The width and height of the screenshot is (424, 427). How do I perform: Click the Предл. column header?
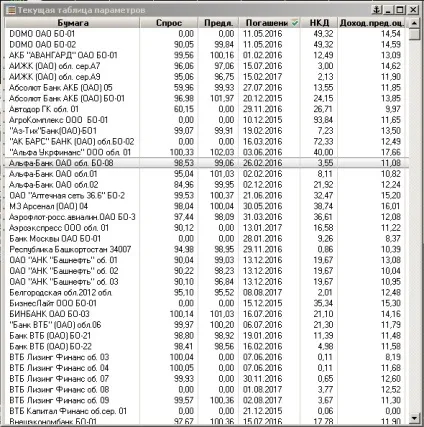pos(218,23)
